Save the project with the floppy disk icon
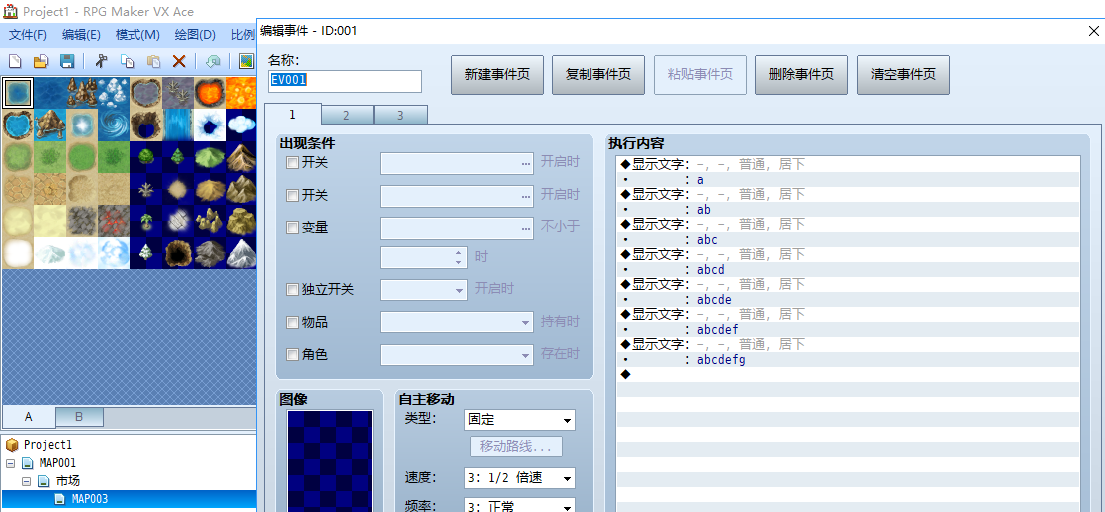This screenshot has width=1105, height=512. [x=66, y=61]
